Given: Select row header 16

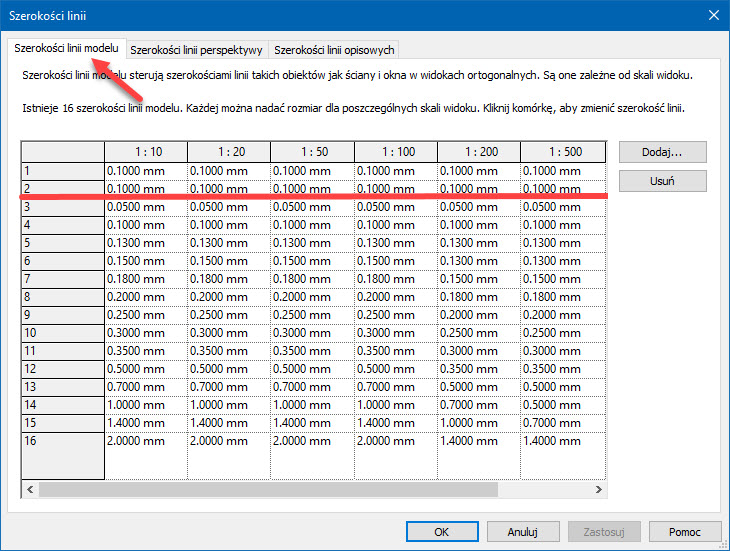Looking at the screenshot, I should (x=63, y=440).
